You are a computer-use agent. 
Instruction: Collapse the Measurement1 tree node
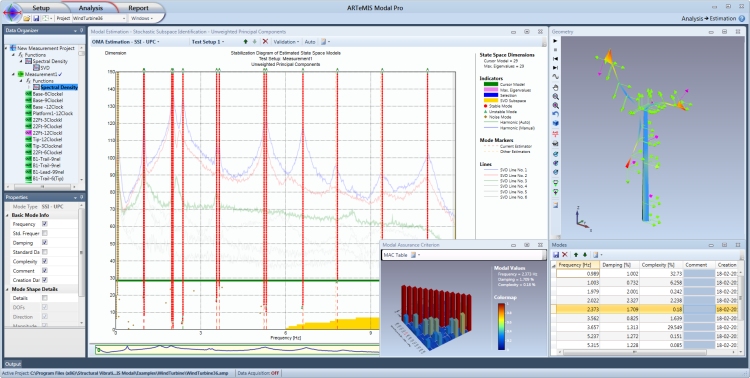click(x=13, y=75)
